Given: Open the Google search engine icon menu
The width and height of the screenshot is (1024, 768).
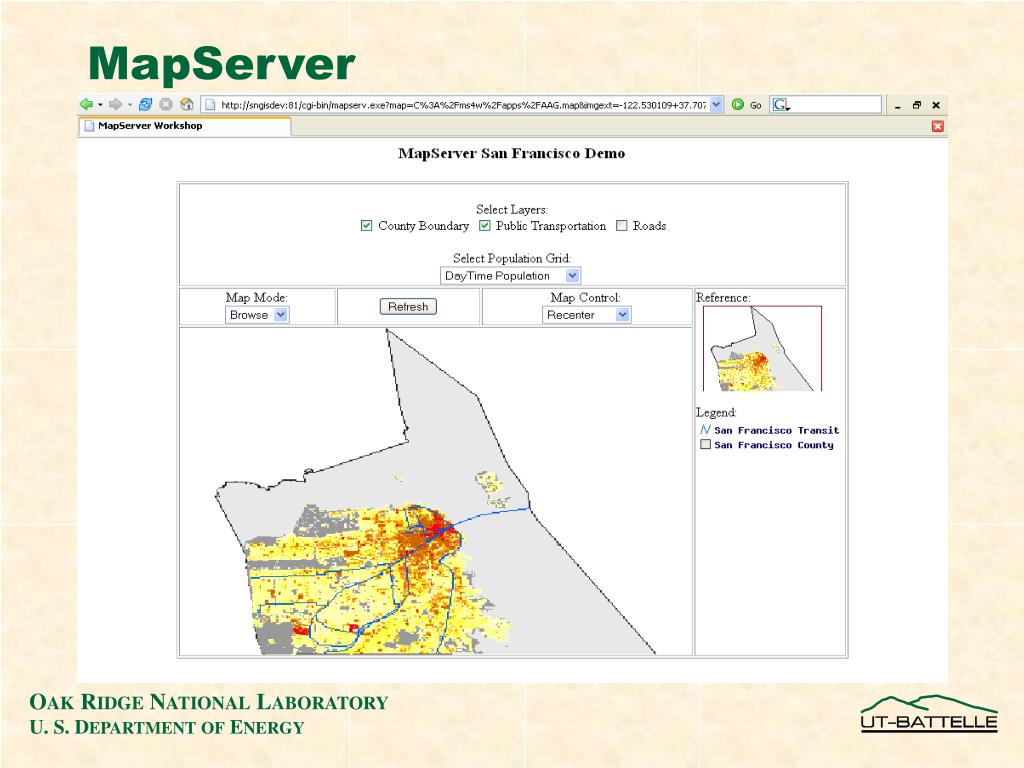Looking at the screenshot, I should (x=781, y=104).
